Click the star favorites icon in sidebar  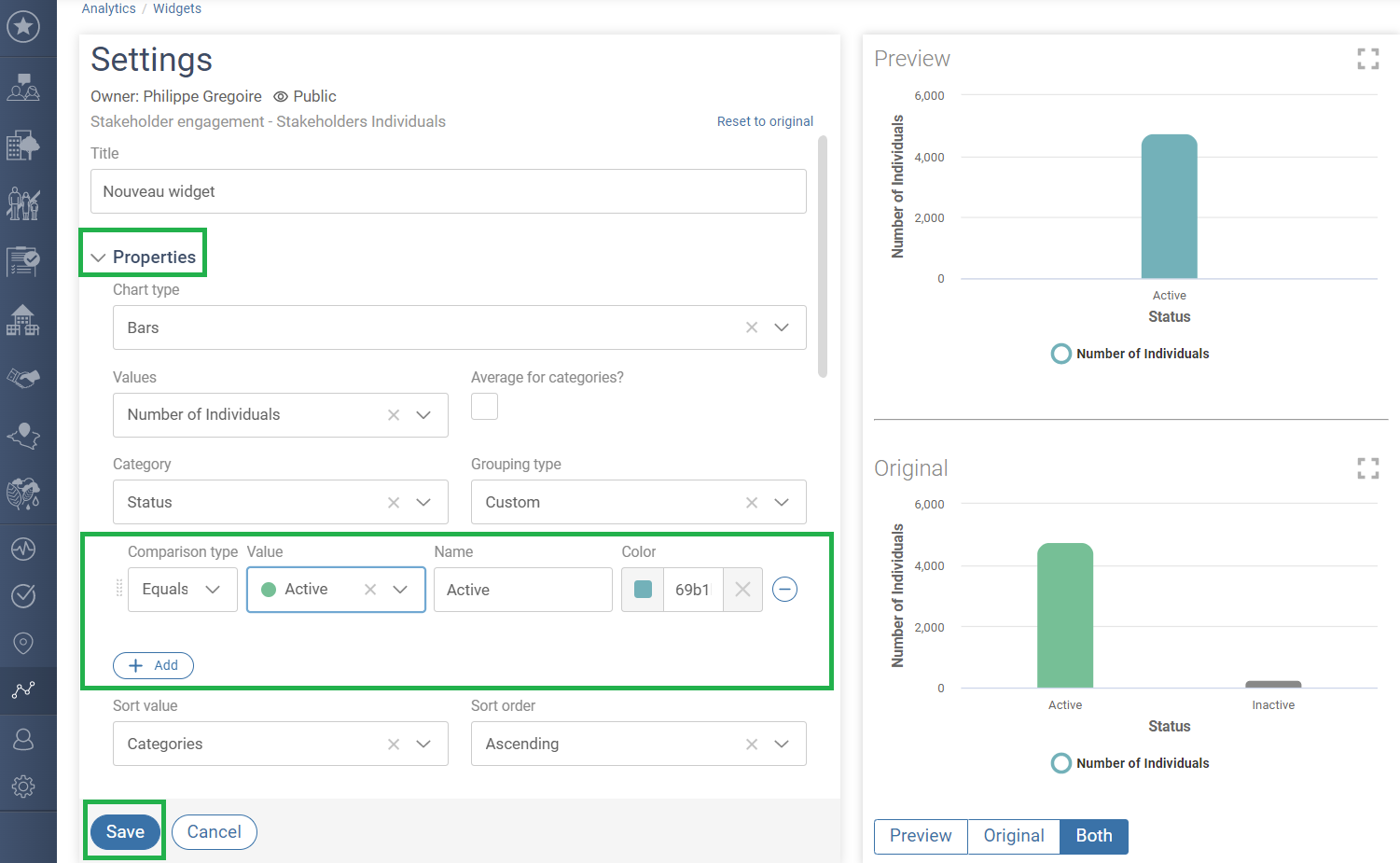[23, 26]
